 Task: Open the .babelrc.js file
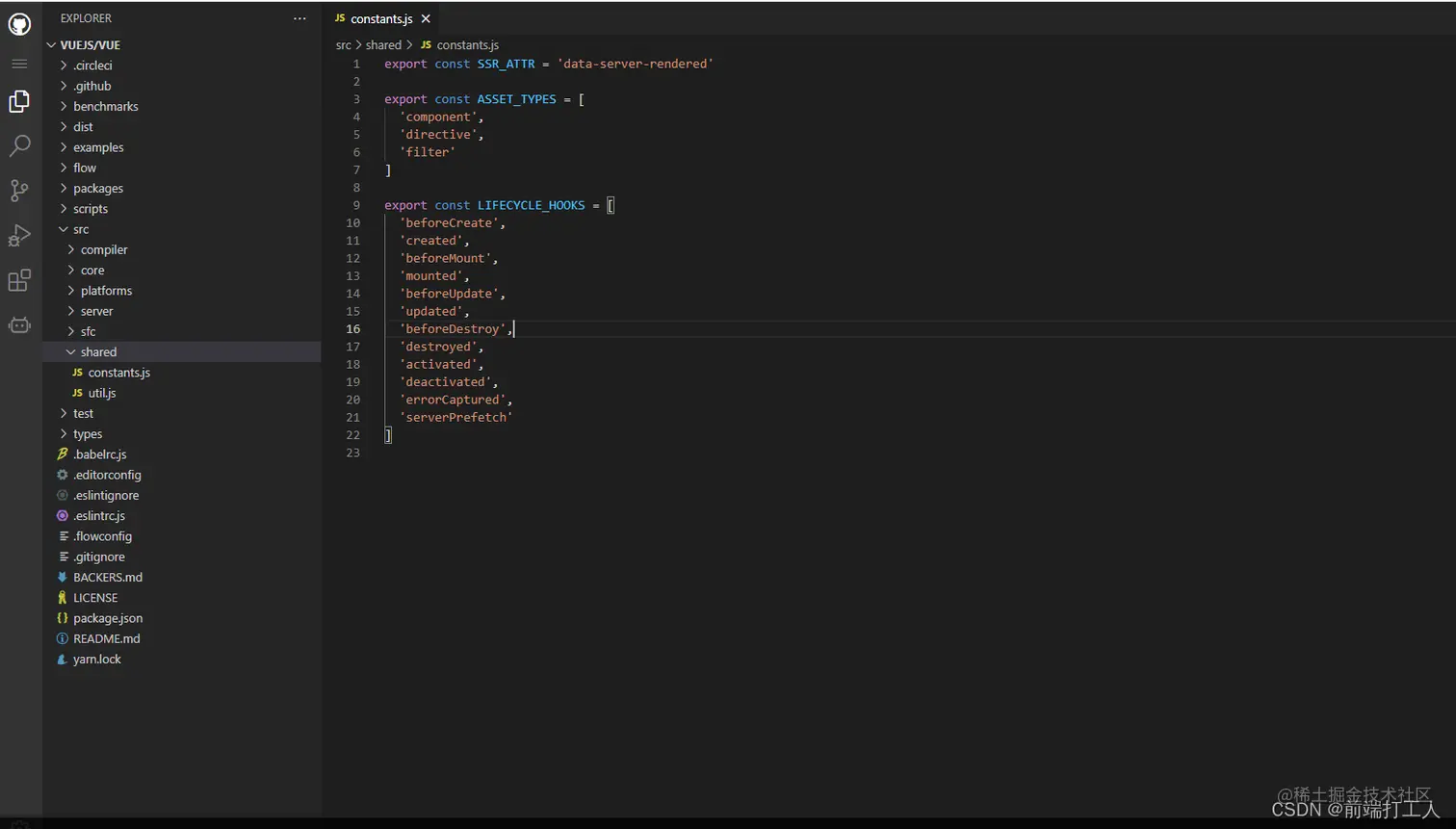[181, 454]
